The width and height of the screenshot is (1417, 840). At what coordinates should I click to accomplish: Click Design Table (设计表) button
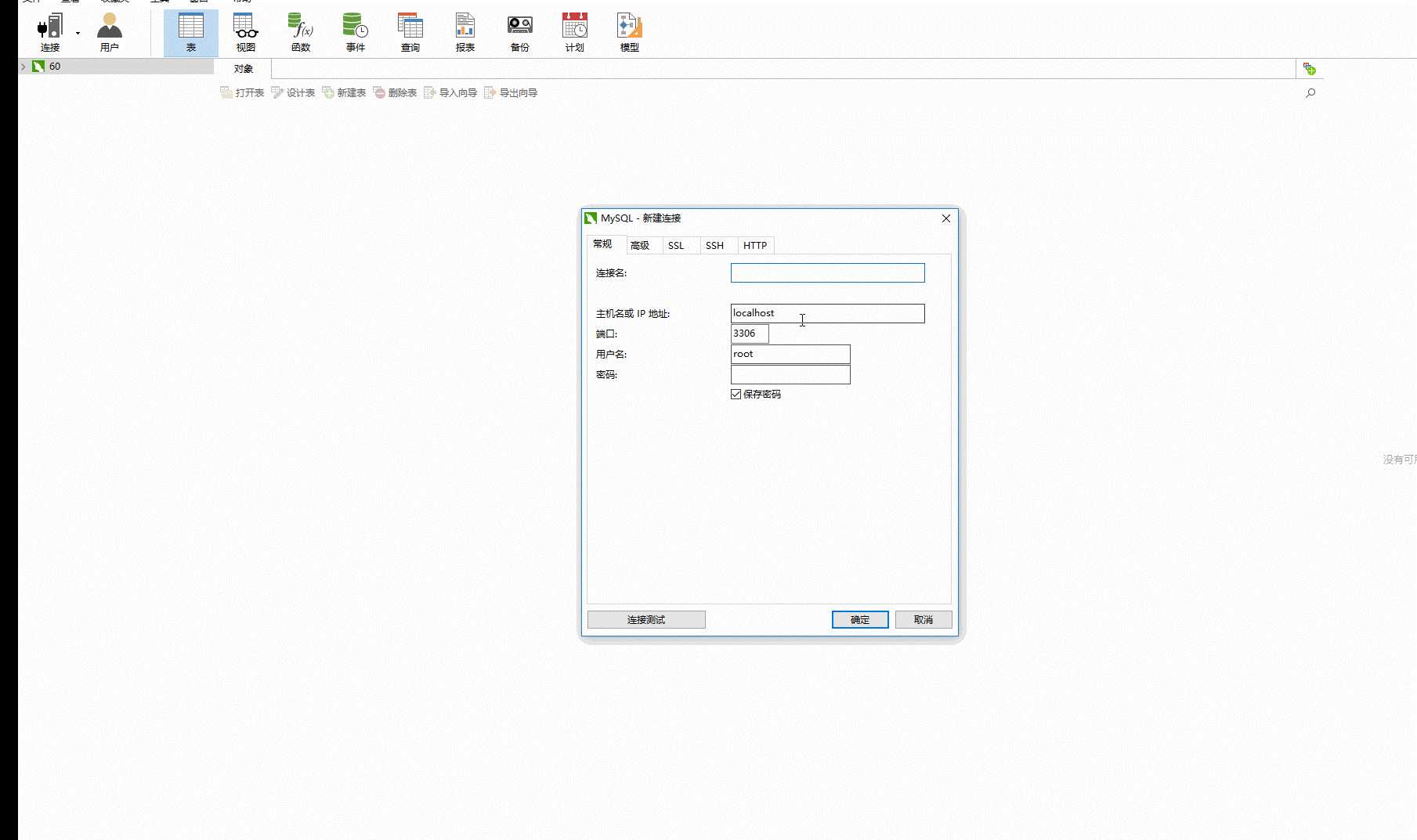point(293,92)
